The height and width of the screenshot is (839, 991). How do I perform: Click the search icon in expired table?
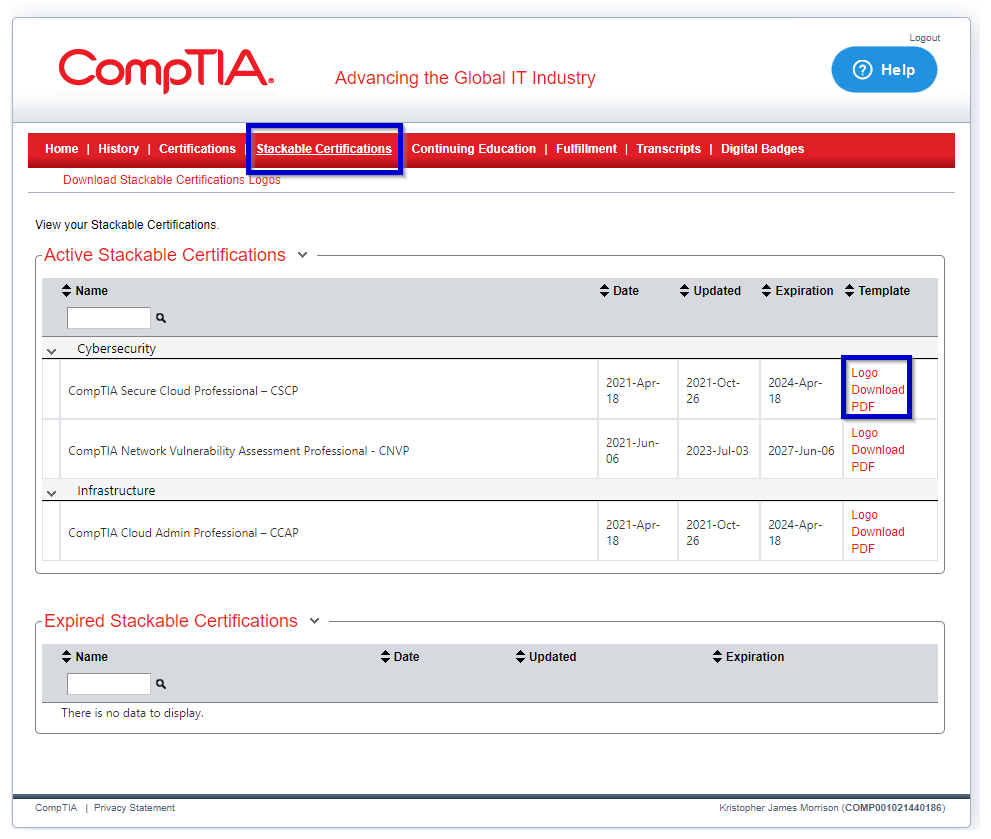point(161,684)
